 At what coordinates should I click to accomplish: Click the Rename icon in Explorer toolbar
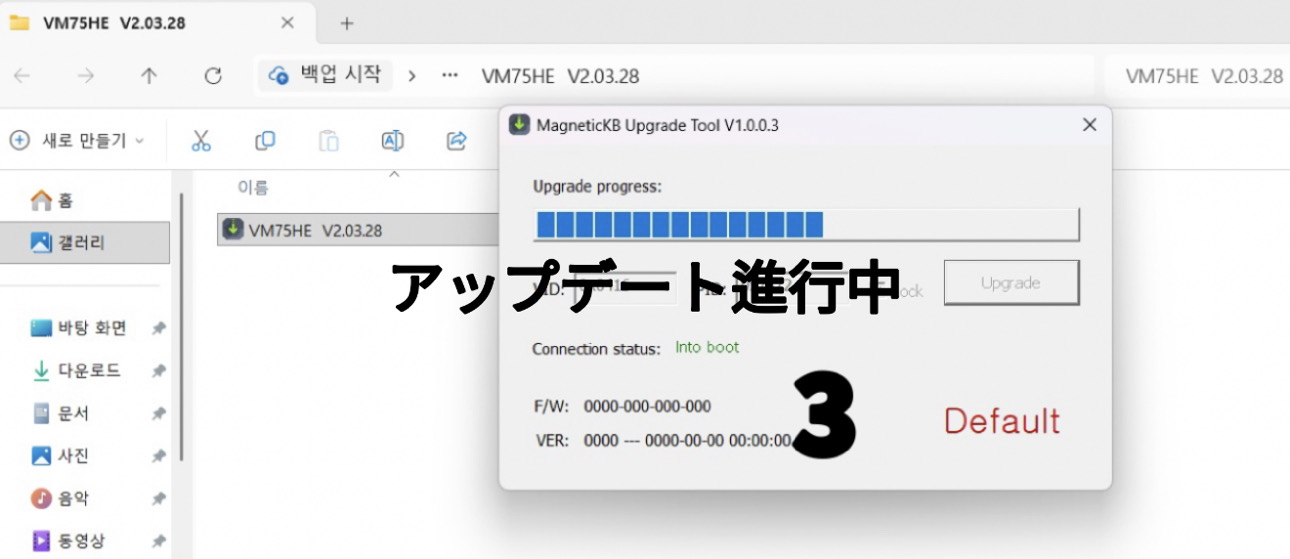pos(393,141)
